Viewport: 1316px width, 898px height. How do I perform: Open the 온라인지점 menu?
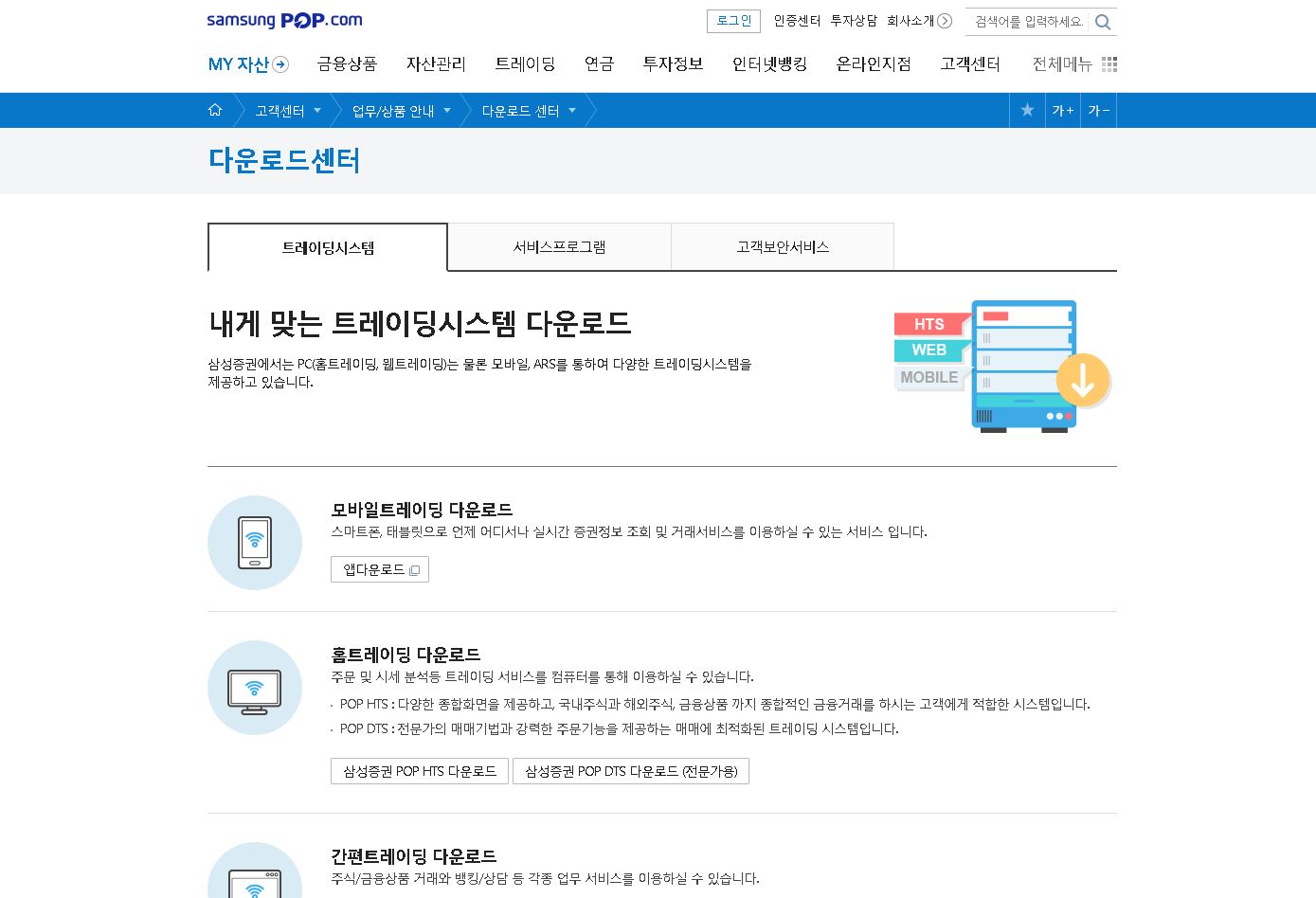[874, 63]
